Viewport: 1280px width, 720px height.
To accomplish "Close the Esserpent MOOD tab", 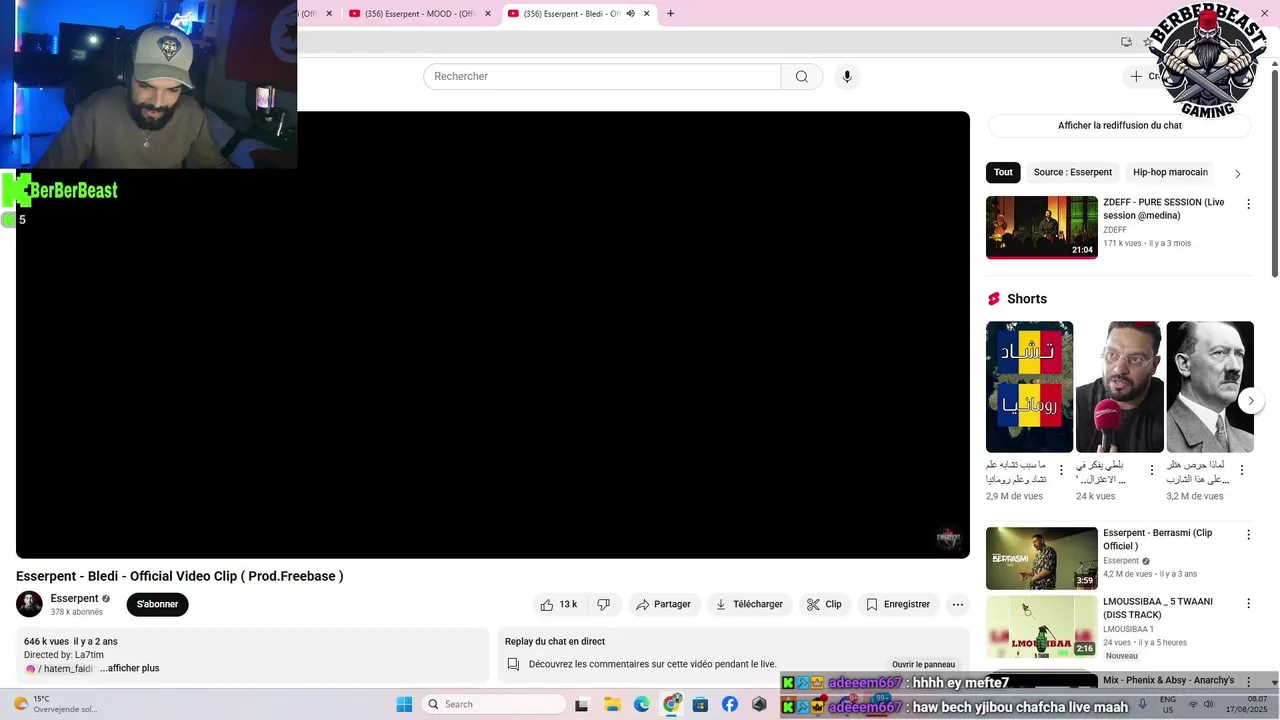I will pyautogui.click(x=488, y=14).
